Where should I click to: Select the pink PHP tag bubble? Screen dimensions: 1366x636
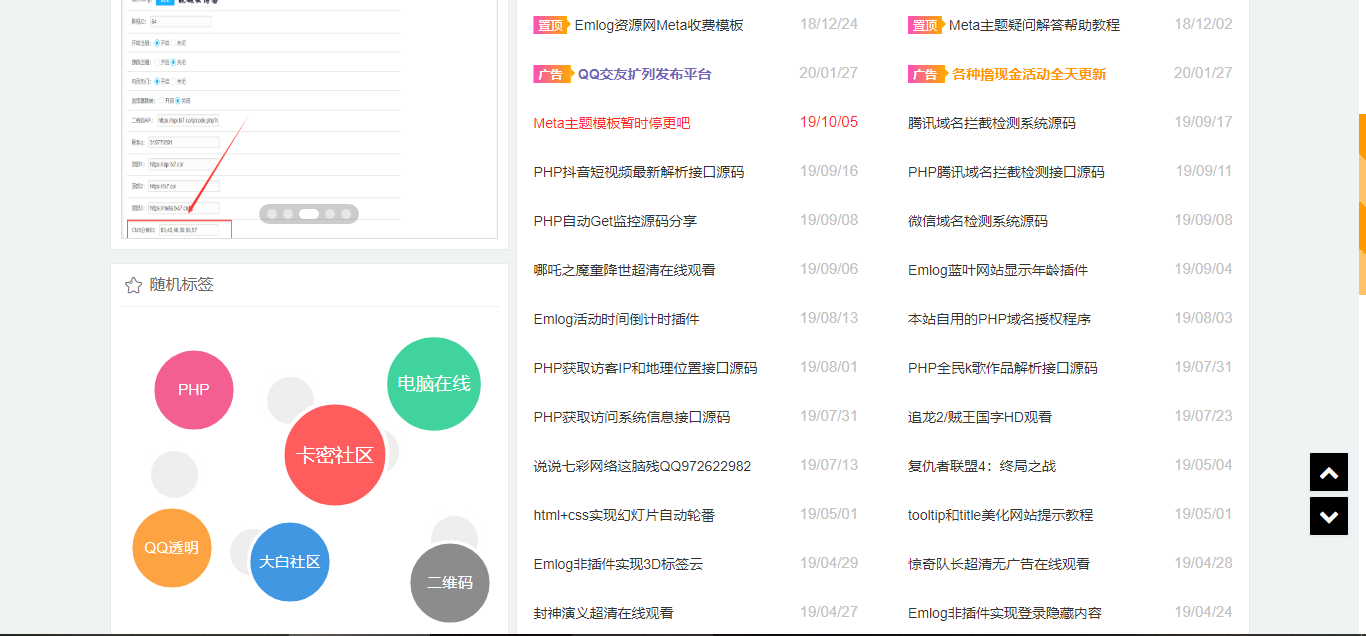pos(193,389)
